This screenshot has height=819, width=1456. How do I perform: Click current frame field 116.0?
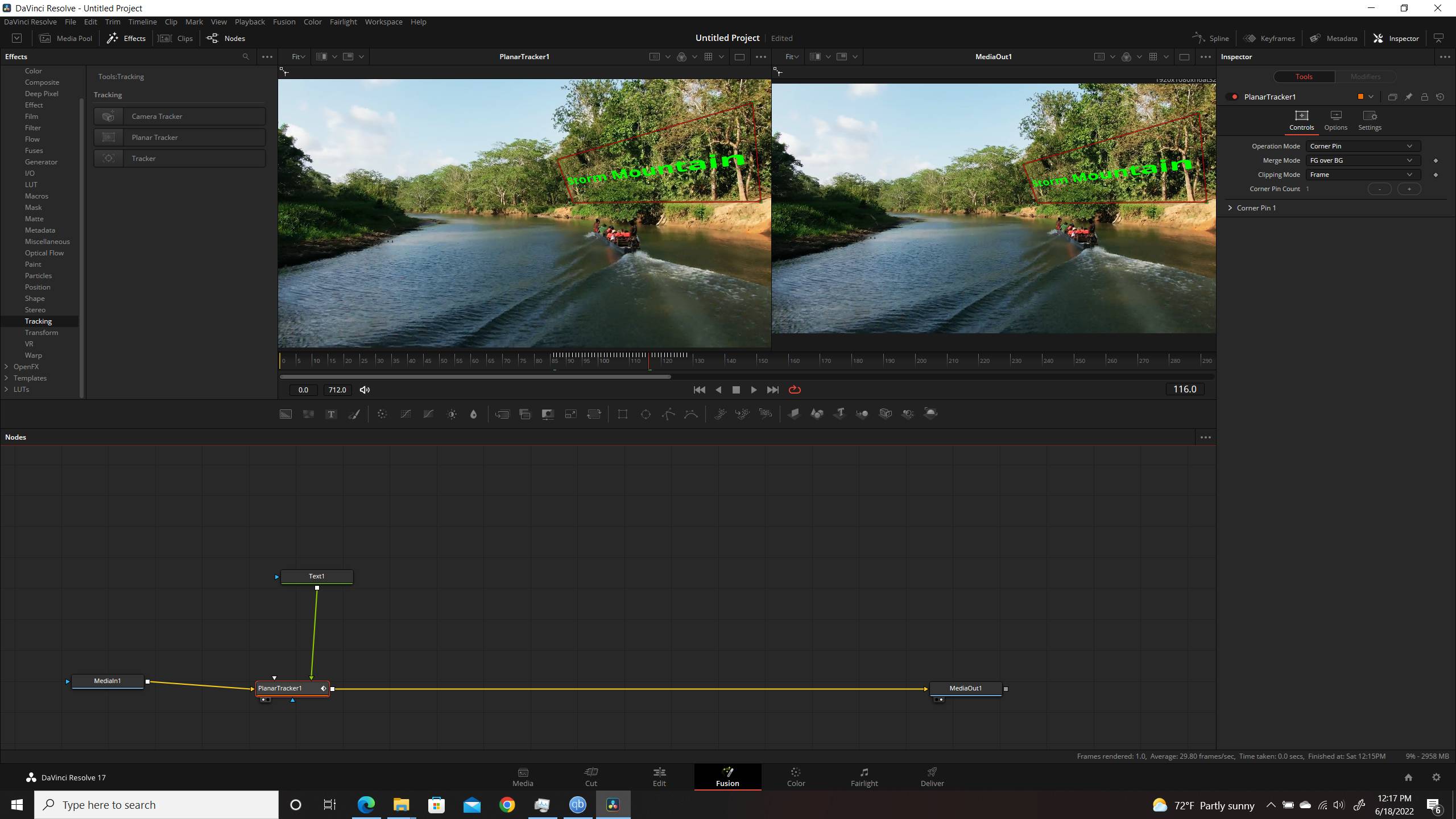click(1185, 389)
